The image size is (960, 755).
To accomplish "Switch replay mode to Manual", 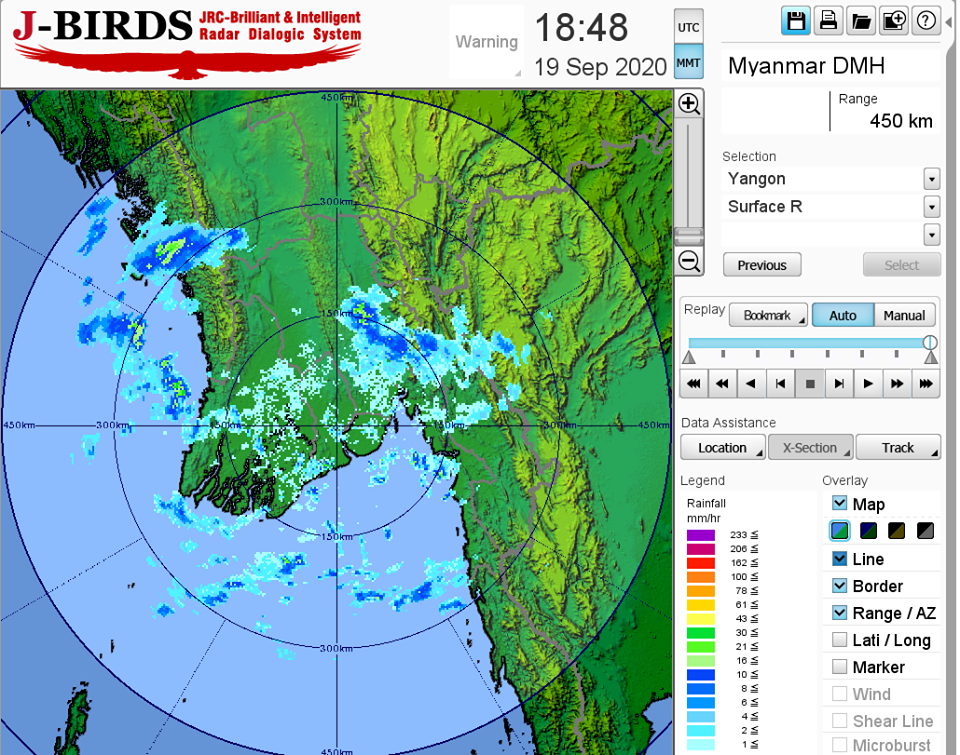I will [x=905, y=315].
